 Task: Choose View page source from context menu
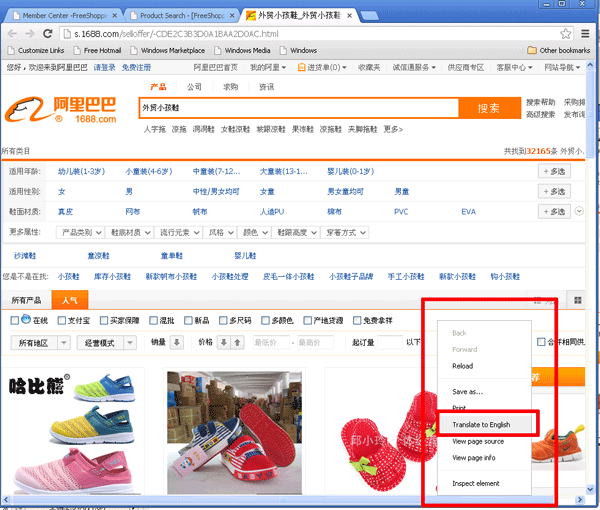click(478, 441)
